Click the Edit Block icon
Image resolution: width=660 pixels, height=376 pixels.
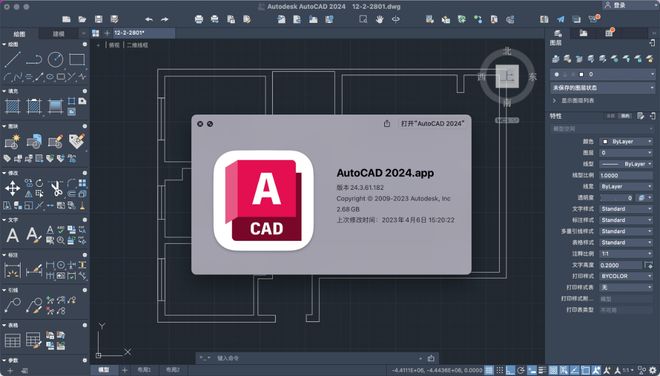pos(55,142)
